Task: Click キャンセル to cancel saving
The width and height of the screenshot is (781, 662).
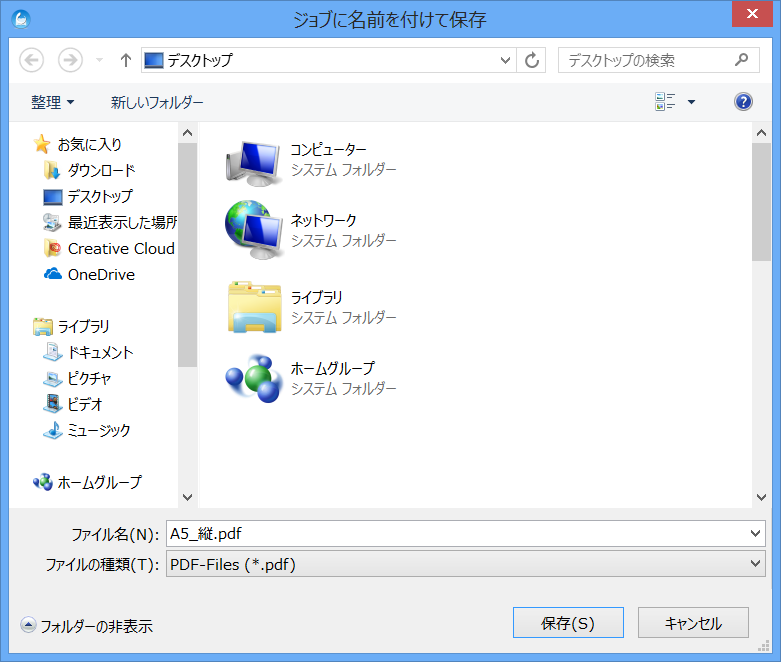Action: pos(693,623)
